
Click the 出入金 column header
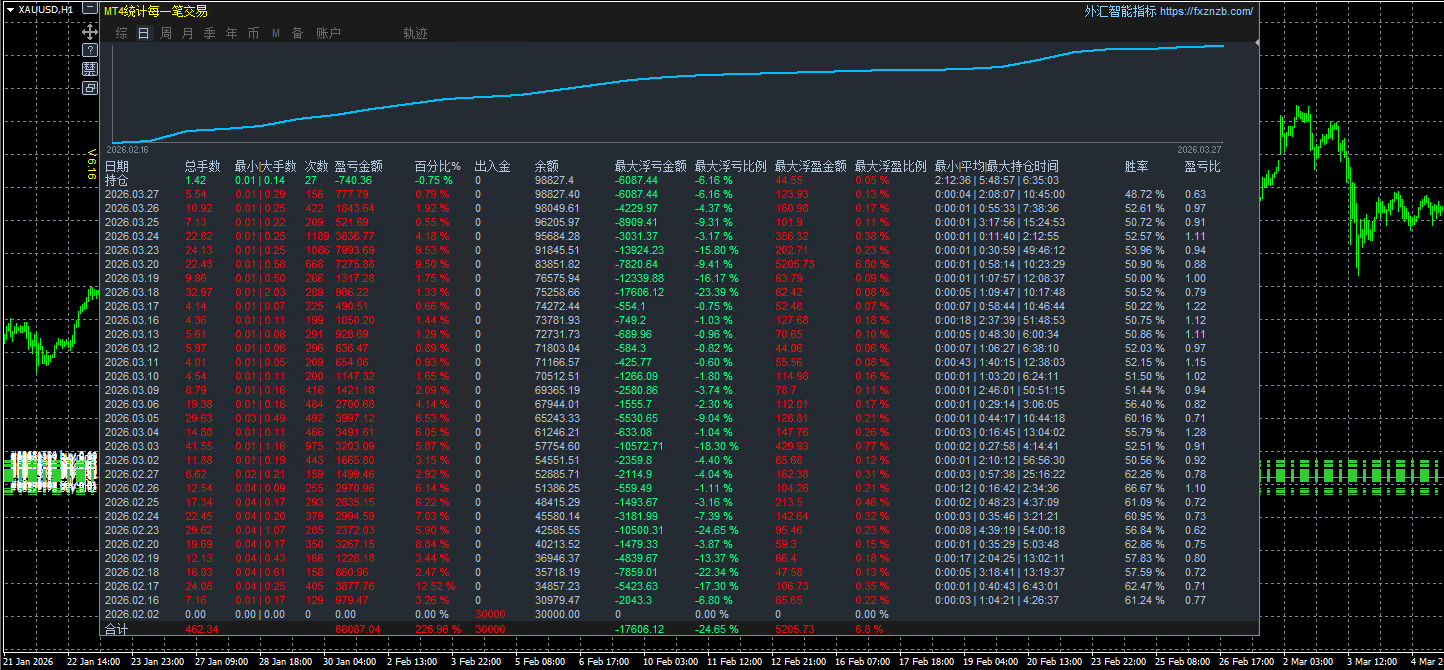[x=493, y=166]
